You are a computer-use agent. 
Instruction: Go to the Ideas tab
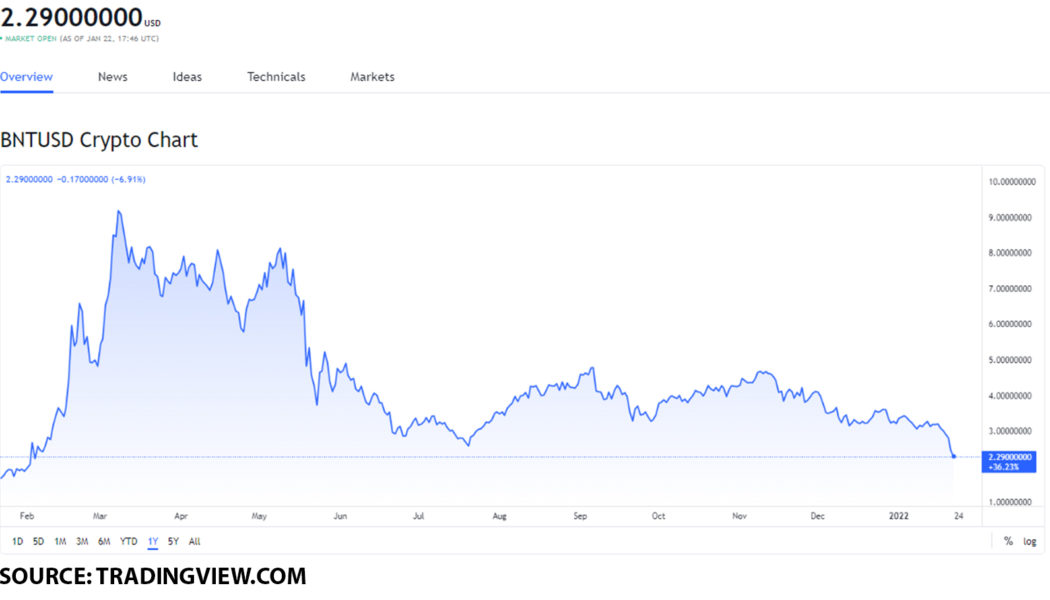187,77
